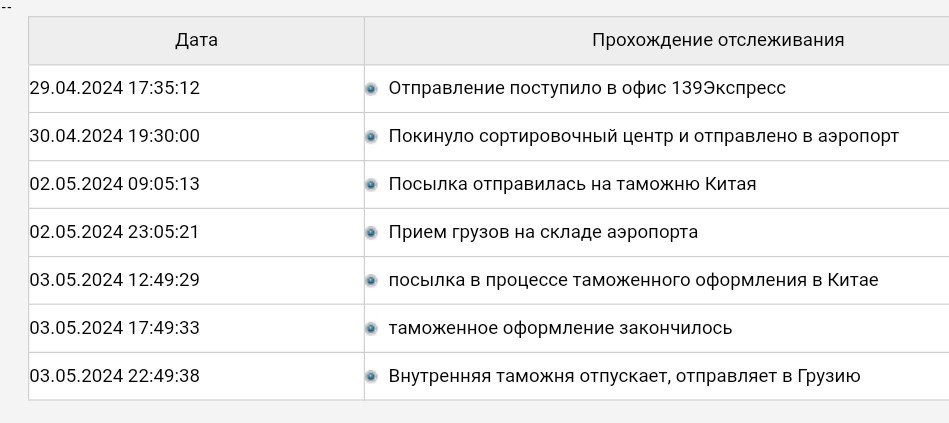Viewport: 949px width, 423px height.
Task: Click bullet icon next to сортировочный центр entry
Action: (372, 137)
